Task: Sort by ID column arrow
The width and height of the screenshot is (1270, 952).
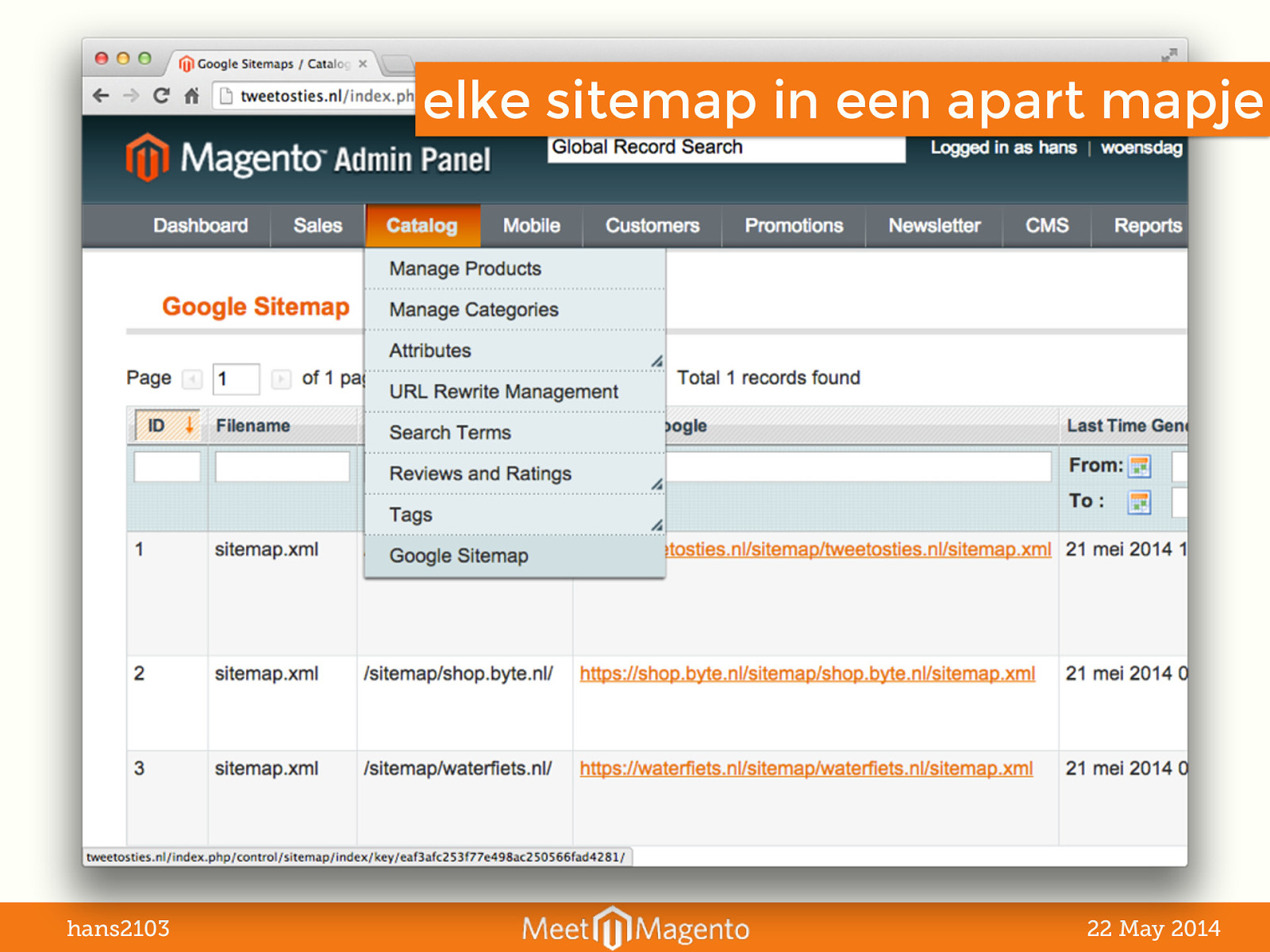Action: (x=190, y=425)
